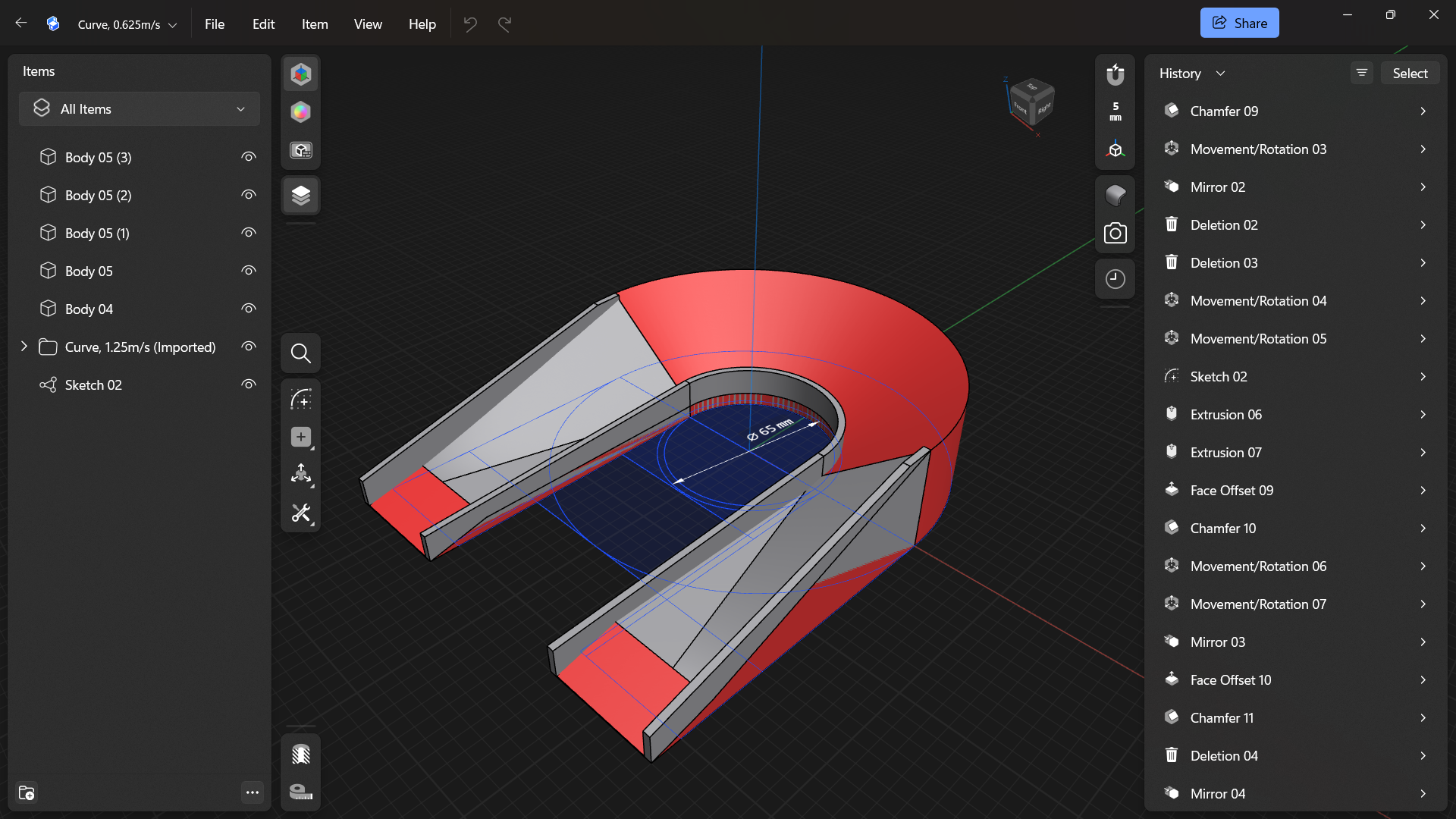Open the history clock icon
The width and height of the screenshot is (1456, 819).
(x=1115, y=279)
